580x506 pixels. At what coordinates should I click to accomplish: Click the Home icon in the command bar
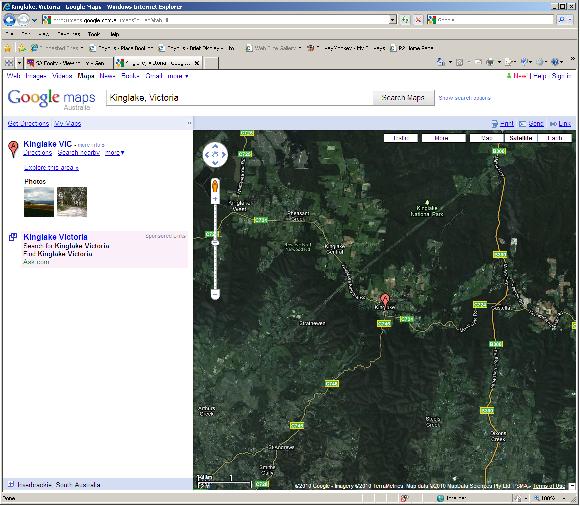(x=441, y=62)
